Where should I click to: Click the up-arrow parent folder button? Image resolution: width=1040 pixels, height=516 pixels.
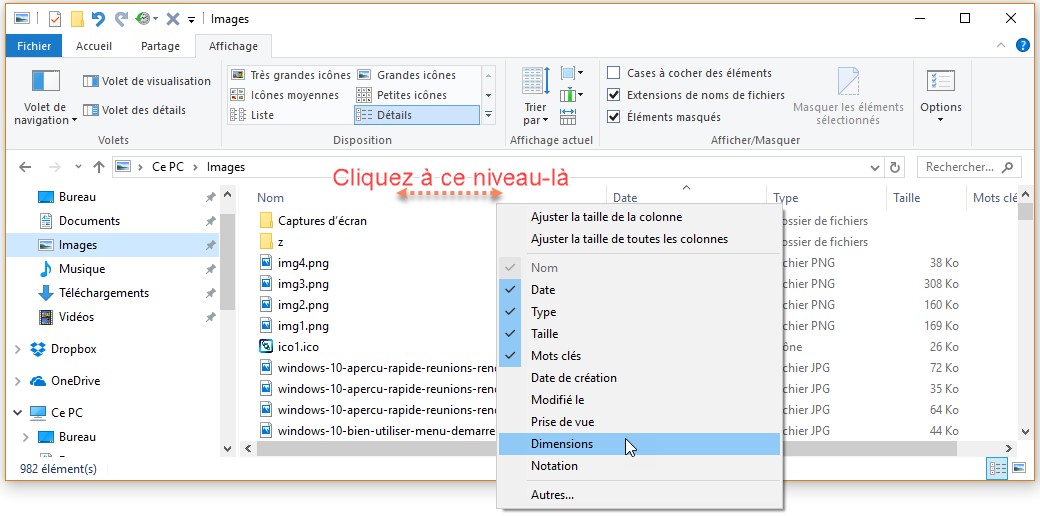click(x=98, y=168)
